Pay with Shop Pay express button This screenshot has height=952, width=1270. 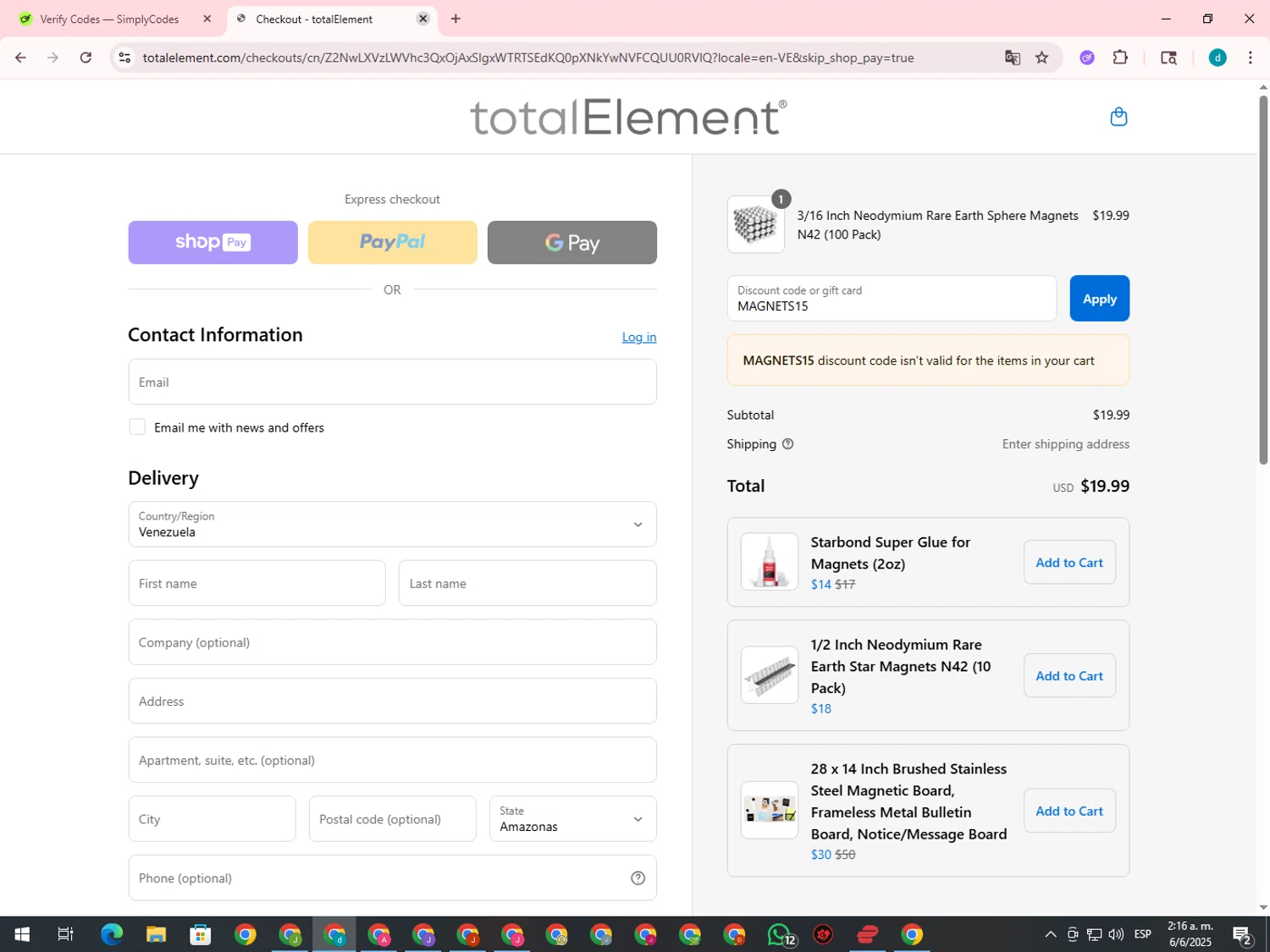coord(213,242)
